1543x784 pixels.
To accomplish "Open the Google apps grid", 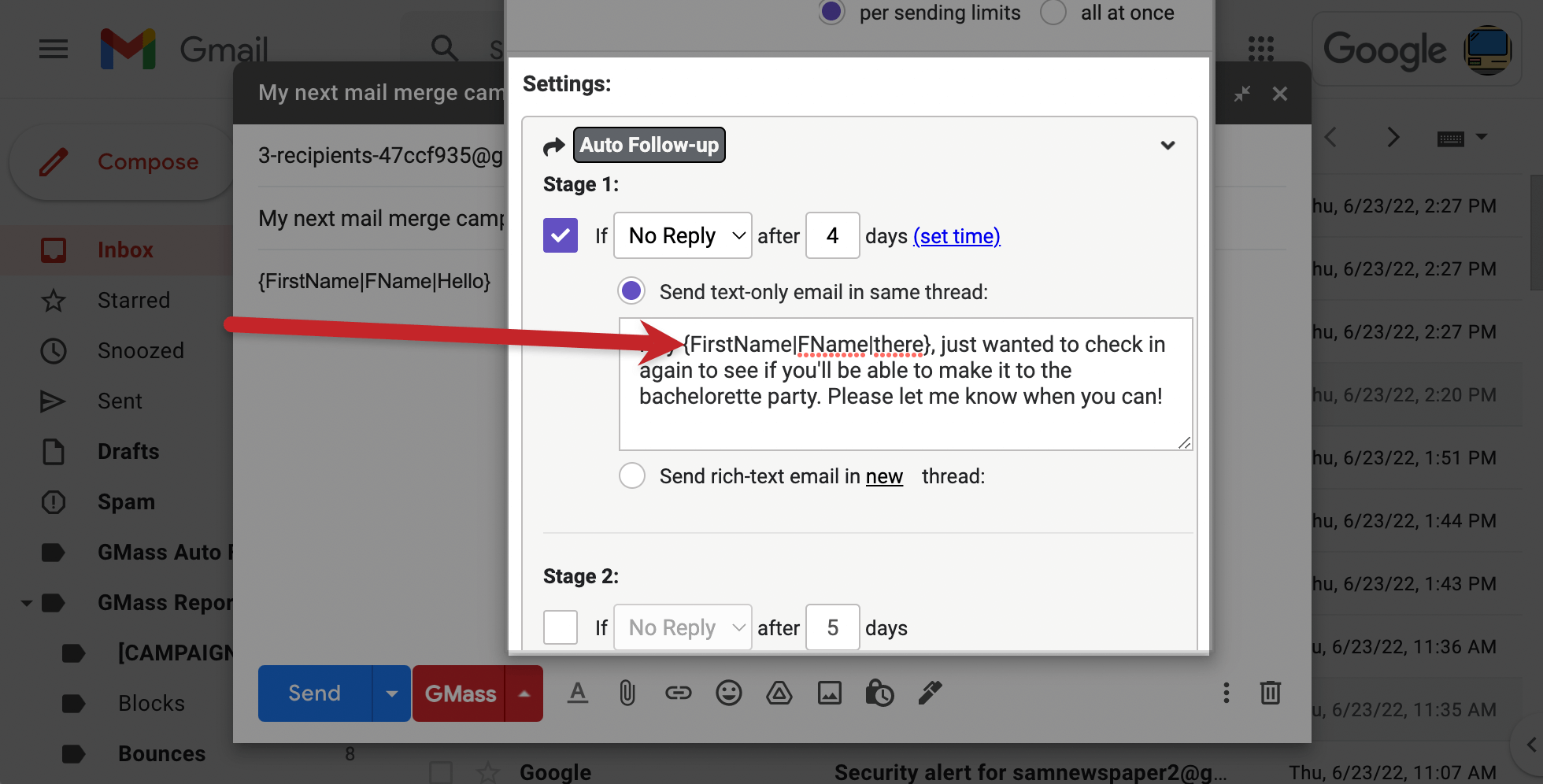I will click(1261, 49).
